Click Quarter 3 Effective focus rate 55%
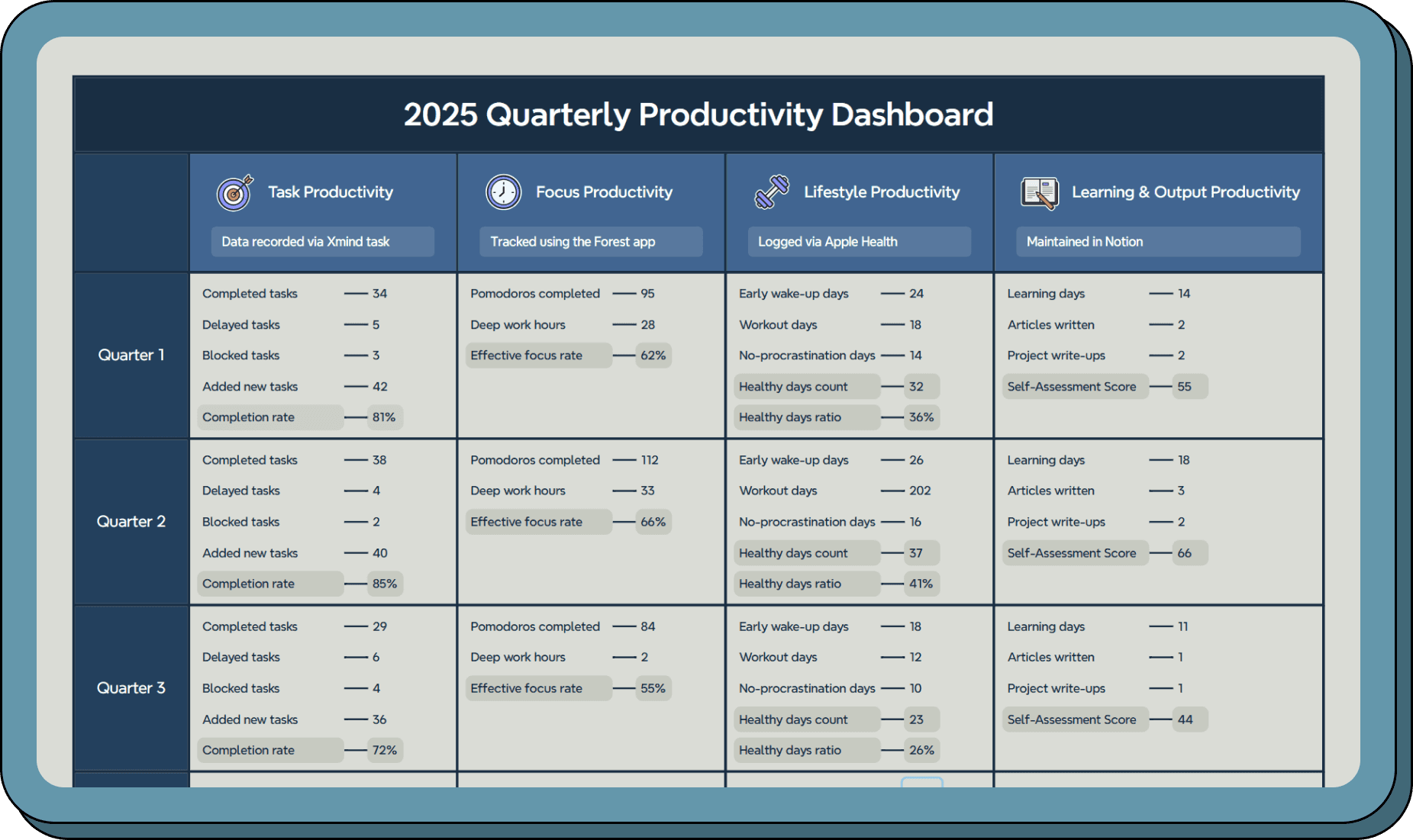The image size is (1413, 840). (x=653, y=688)
